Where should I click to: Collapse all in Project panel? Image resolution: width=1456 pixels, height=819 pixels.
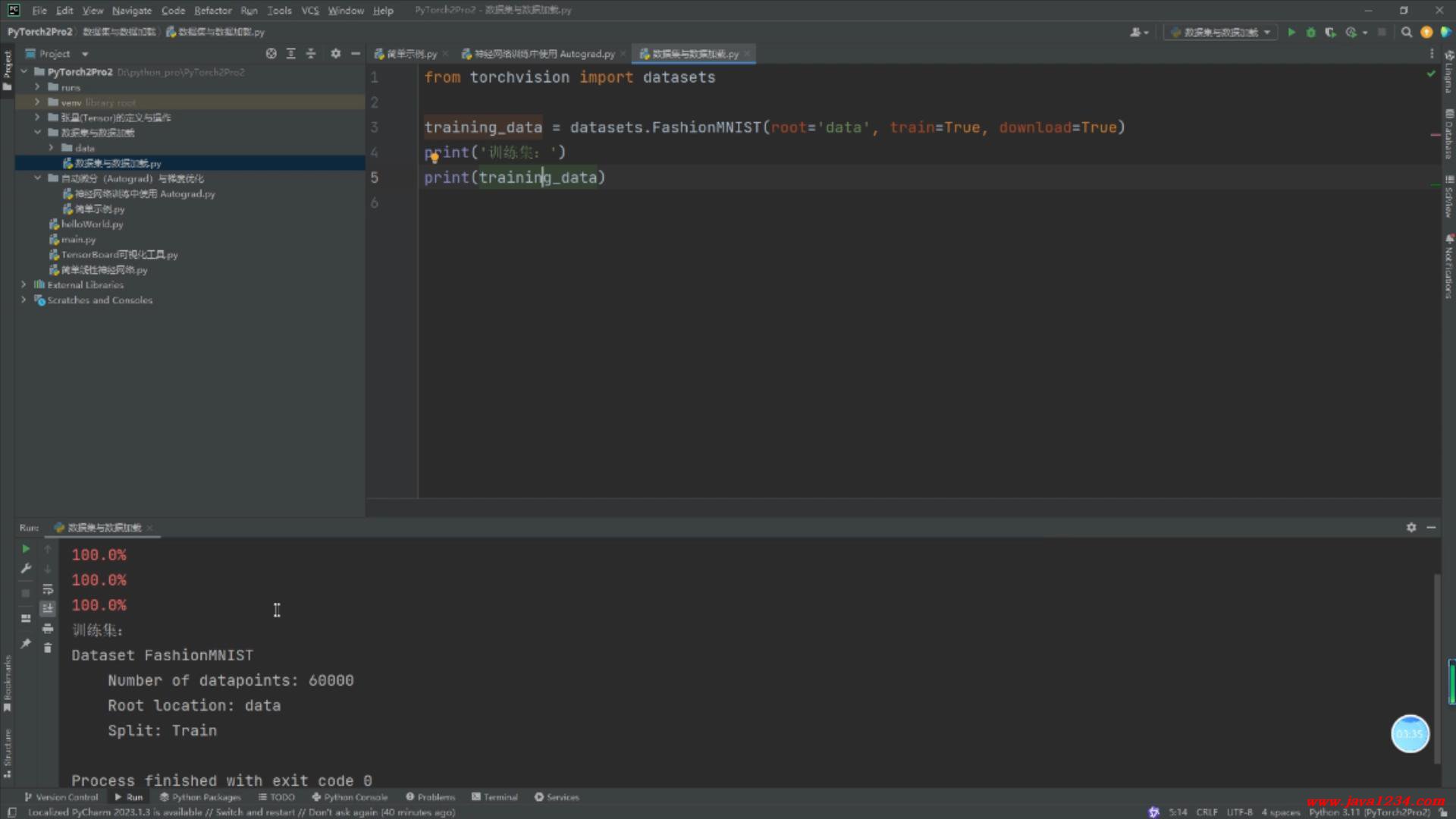point(311,54)
